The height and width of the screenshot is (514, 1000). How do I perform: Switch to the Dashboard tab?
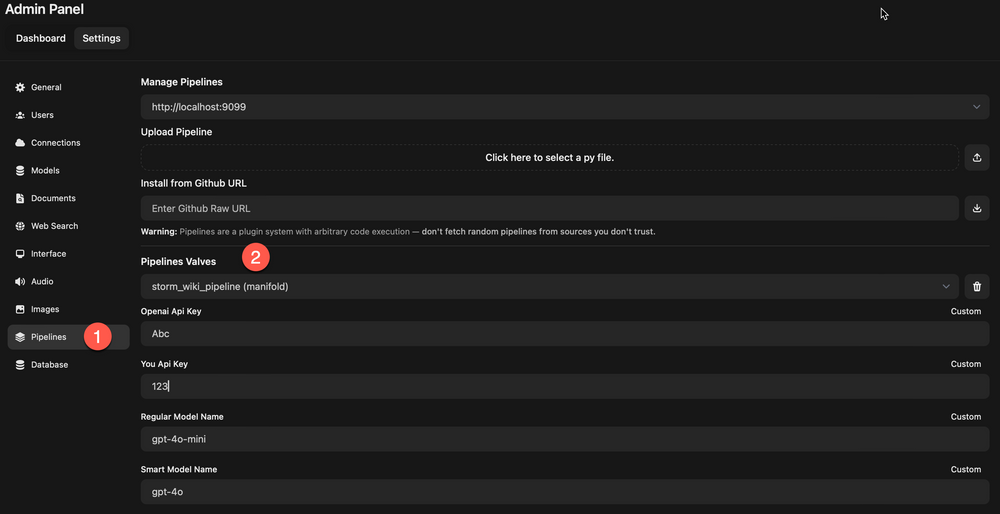tap(41, 39)
